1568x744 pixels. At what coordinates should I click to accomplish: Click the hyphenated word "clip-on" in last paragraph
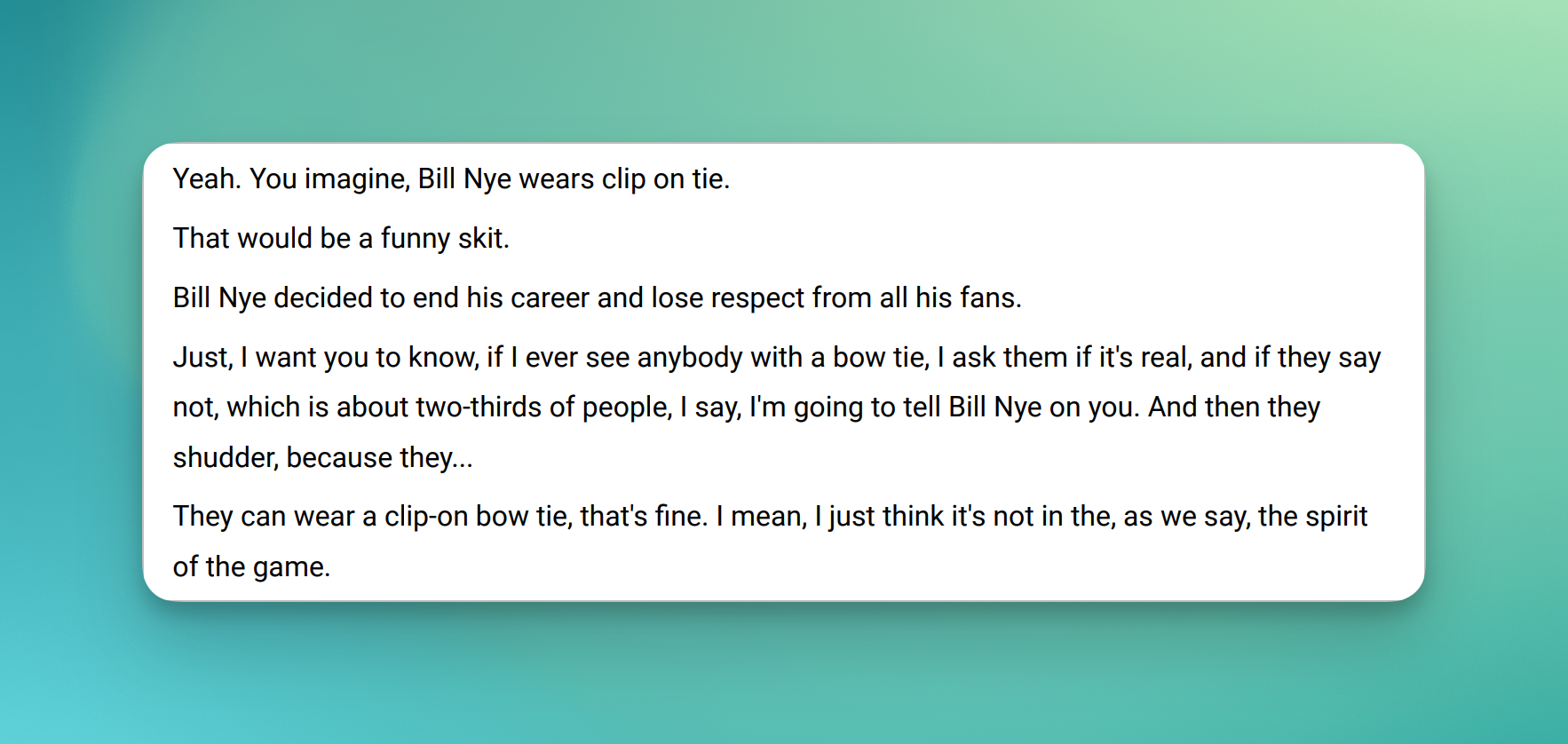click(426, 518)
